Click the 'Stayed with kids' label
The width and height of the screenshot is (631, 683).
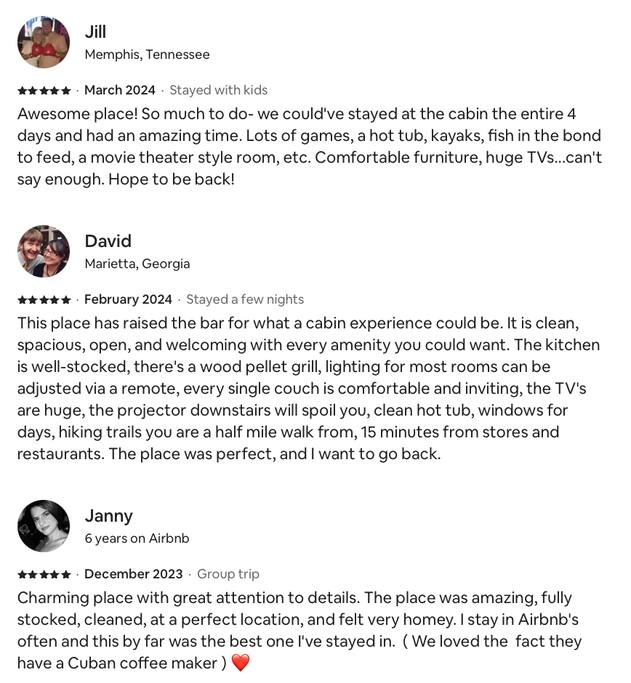pyautogui.click(x=218, y=90)
